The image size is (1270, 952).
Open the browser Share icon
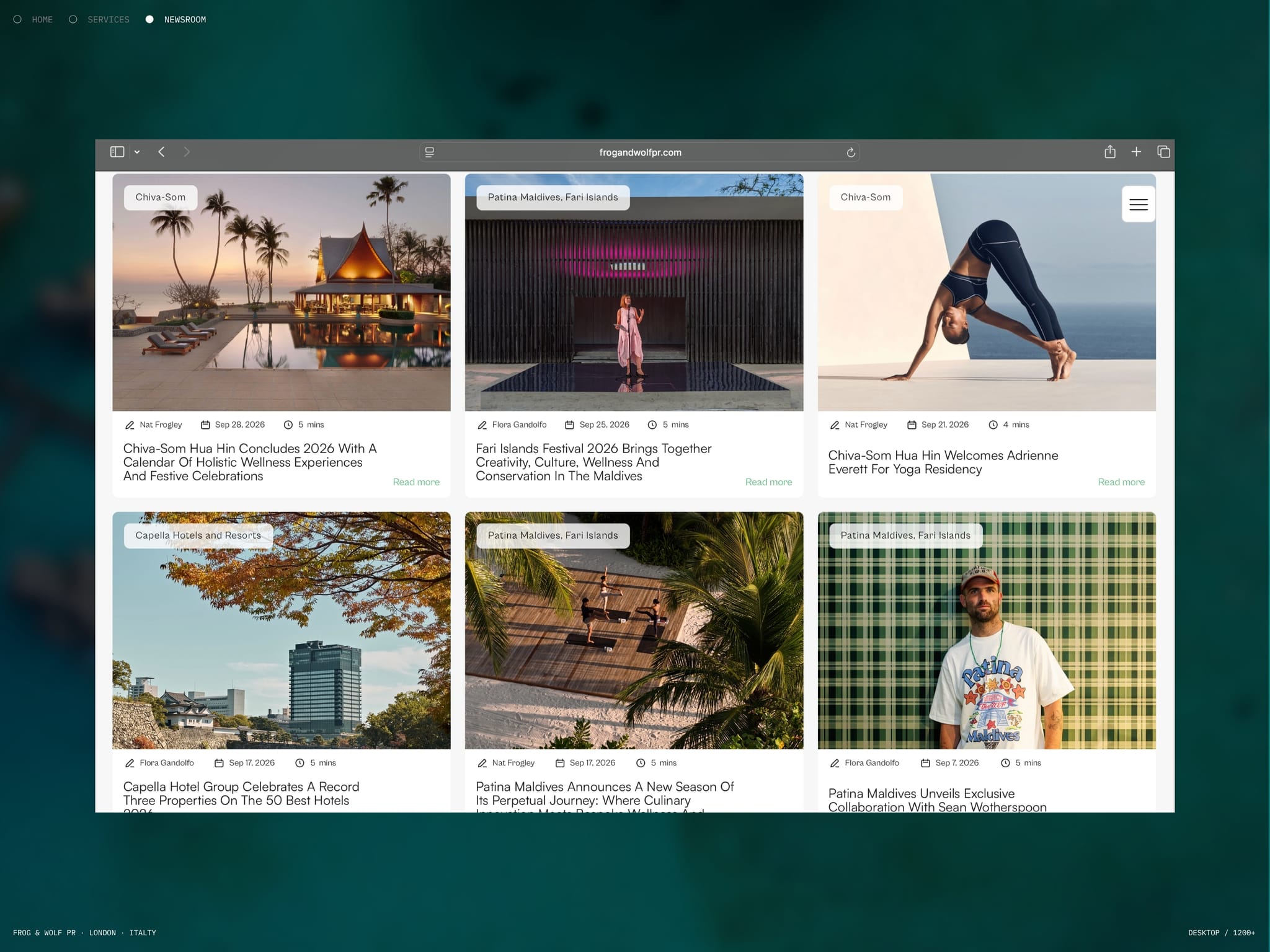(1110, 152)
